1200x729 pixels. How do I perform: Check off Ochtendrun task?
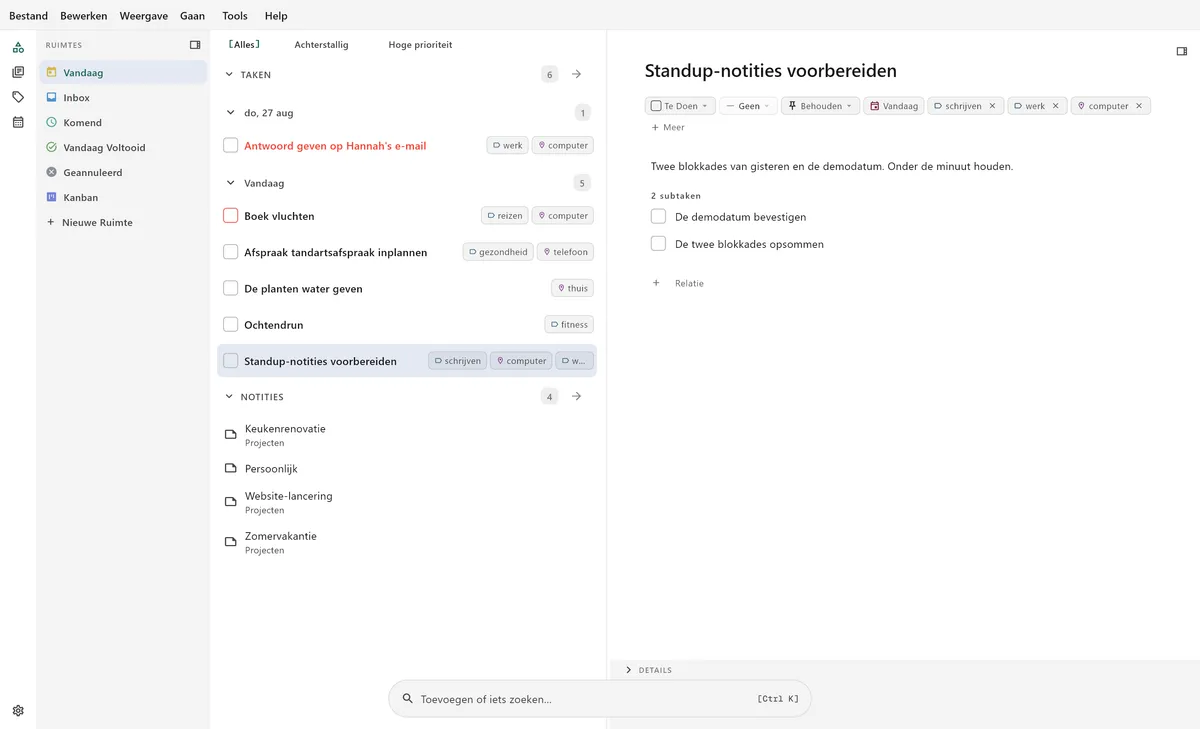point(231,324)
